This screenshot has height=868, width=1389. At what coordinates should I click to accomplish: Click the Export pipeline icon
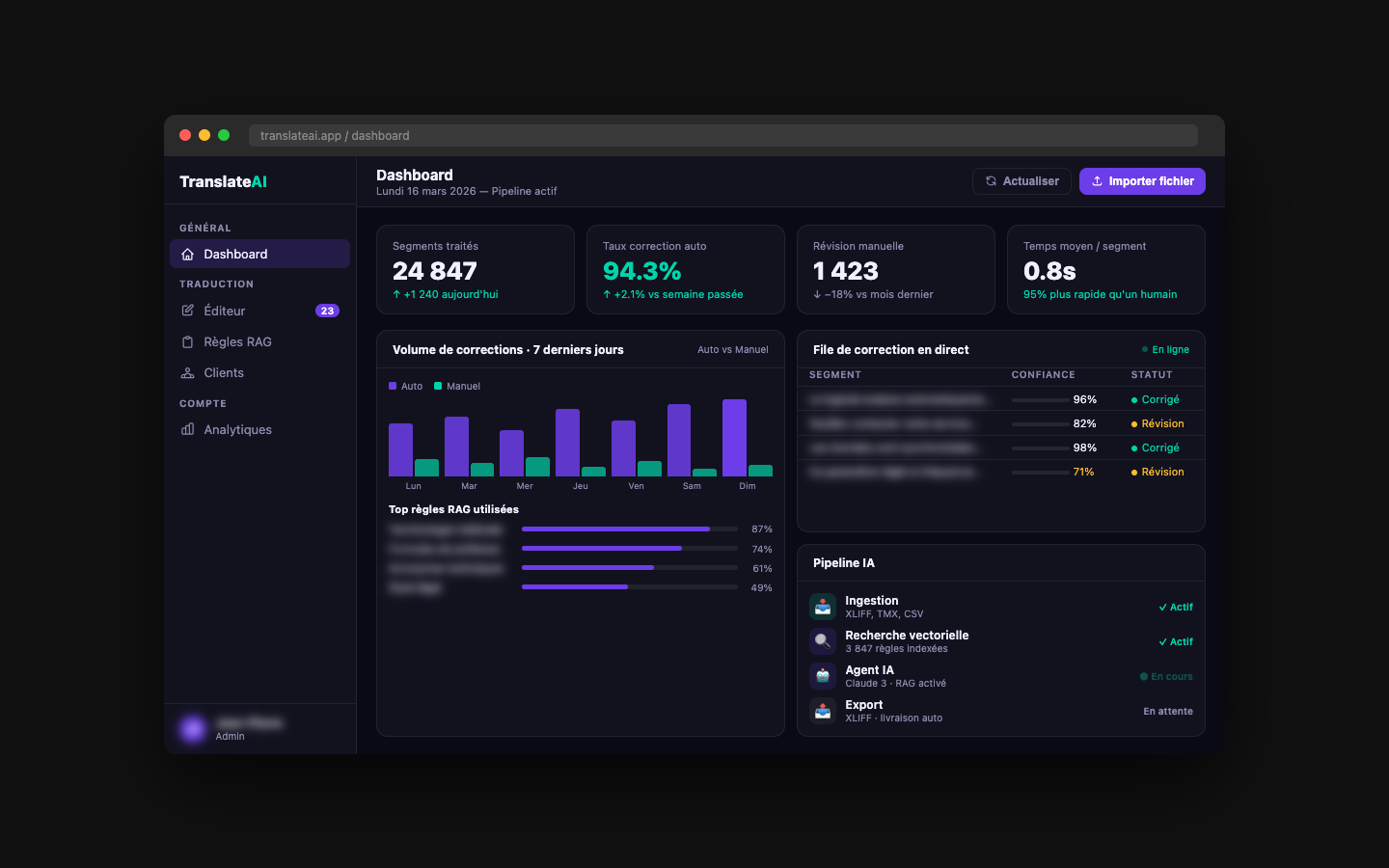tap(823, 711)
